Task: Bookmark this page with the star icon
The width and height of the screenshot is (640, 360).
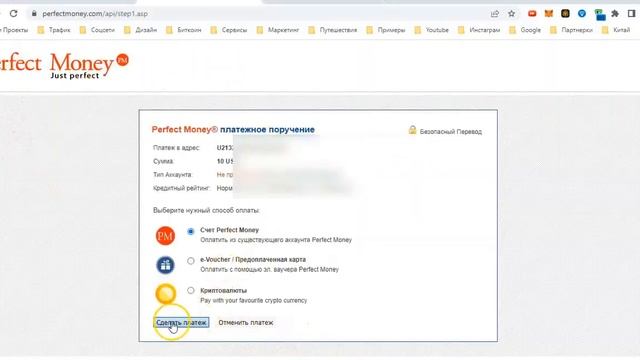Action: click(x=511, y=14)
